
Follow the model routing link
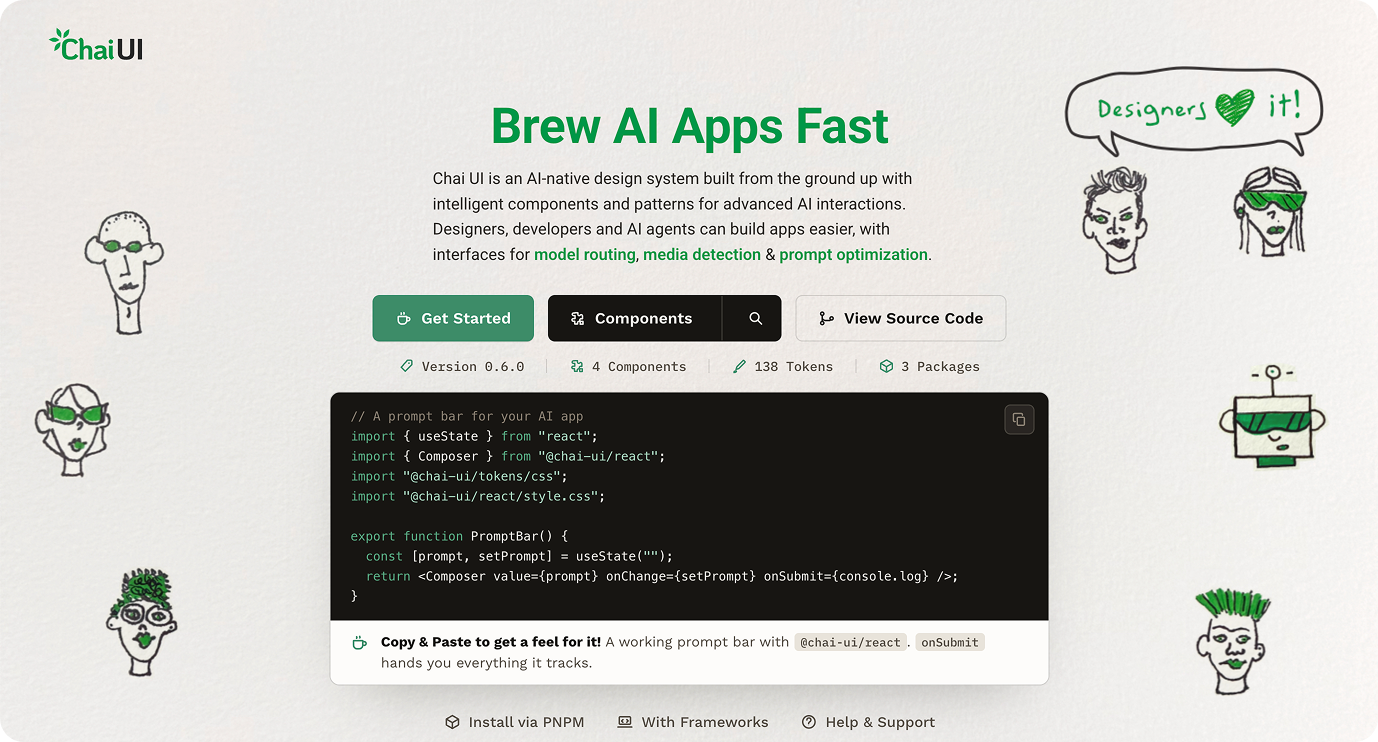(585, 255)
